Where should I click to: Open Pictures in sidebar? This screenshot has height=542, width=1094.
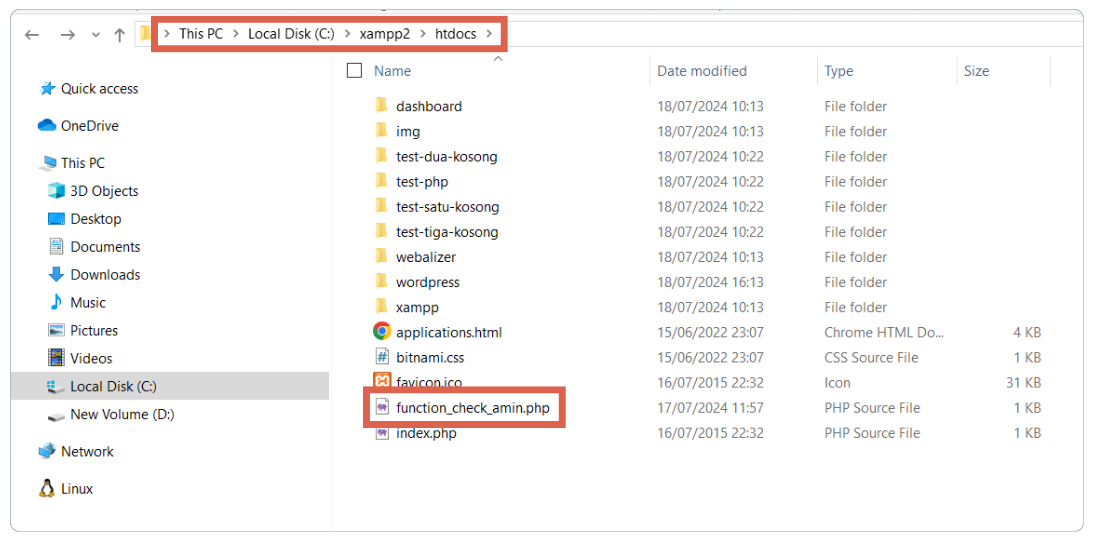93,330
